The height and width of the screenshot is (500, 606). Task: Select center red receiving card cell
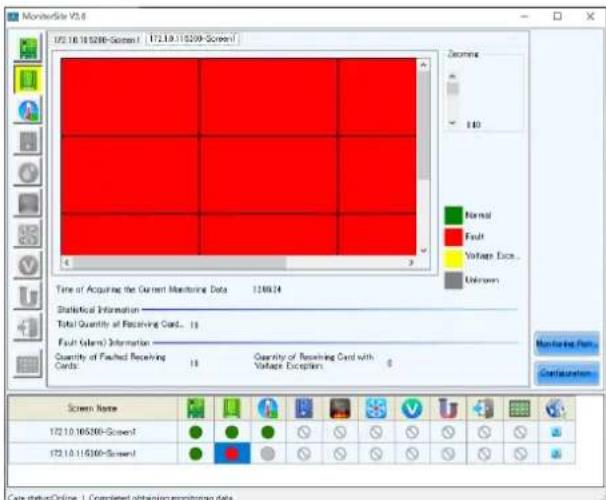tap(268, 174)
